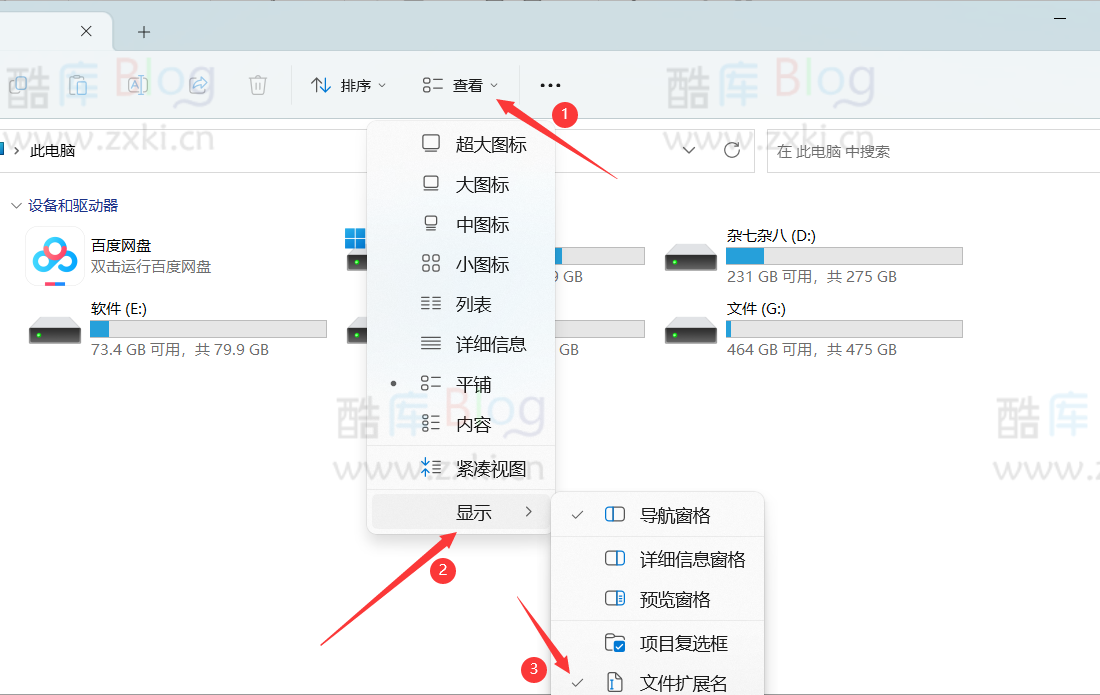Open the 超大图标 view option icon
The image size is (1100, 695).
coord(432,144)
